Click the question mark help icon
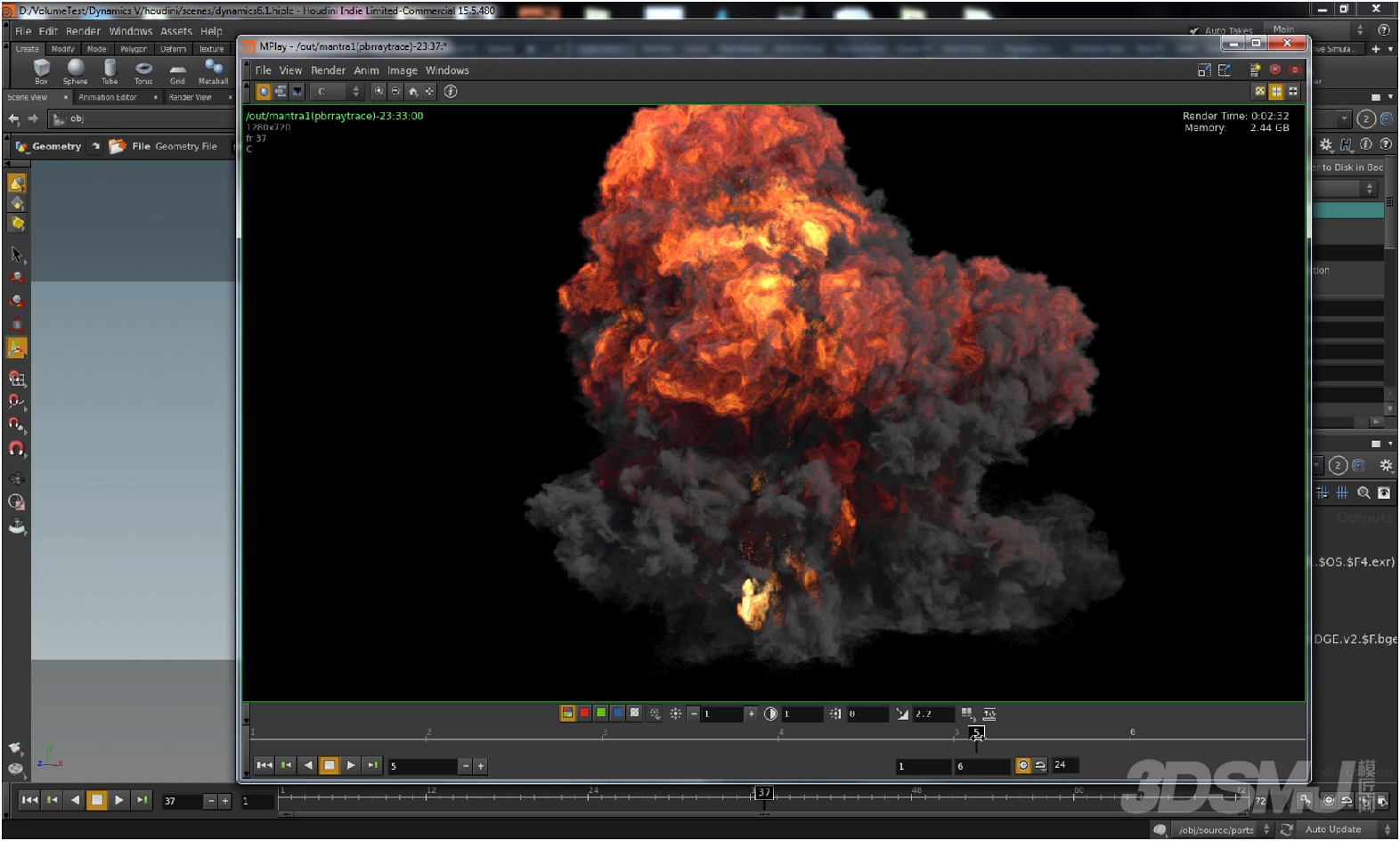This screenshot has height=841, width=1400. [x=1386, y=144]
